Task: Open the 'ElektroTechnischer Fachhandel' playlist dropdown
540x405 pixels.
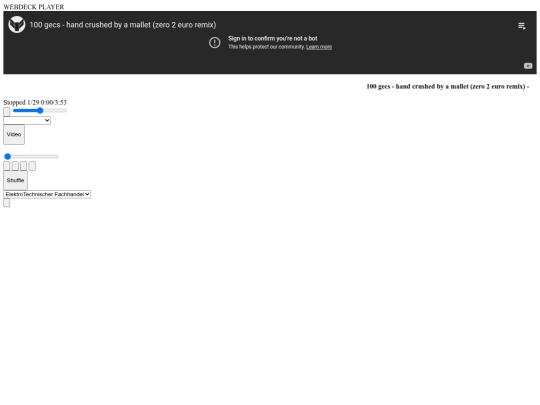Action: pyautogui.click(x=47, y=194)
